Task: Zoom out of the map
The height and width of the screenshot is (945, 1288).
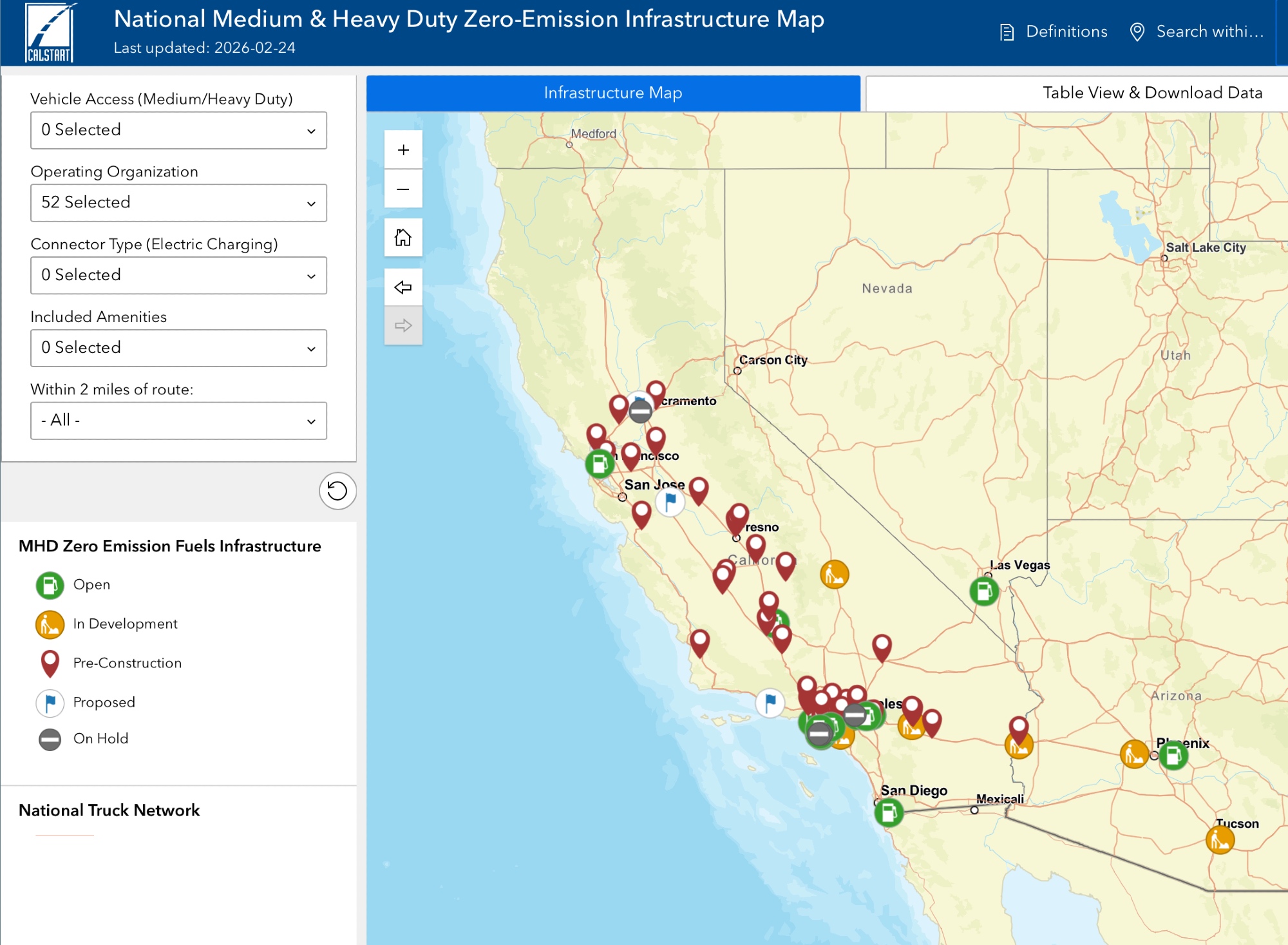Action: [403, 189]
